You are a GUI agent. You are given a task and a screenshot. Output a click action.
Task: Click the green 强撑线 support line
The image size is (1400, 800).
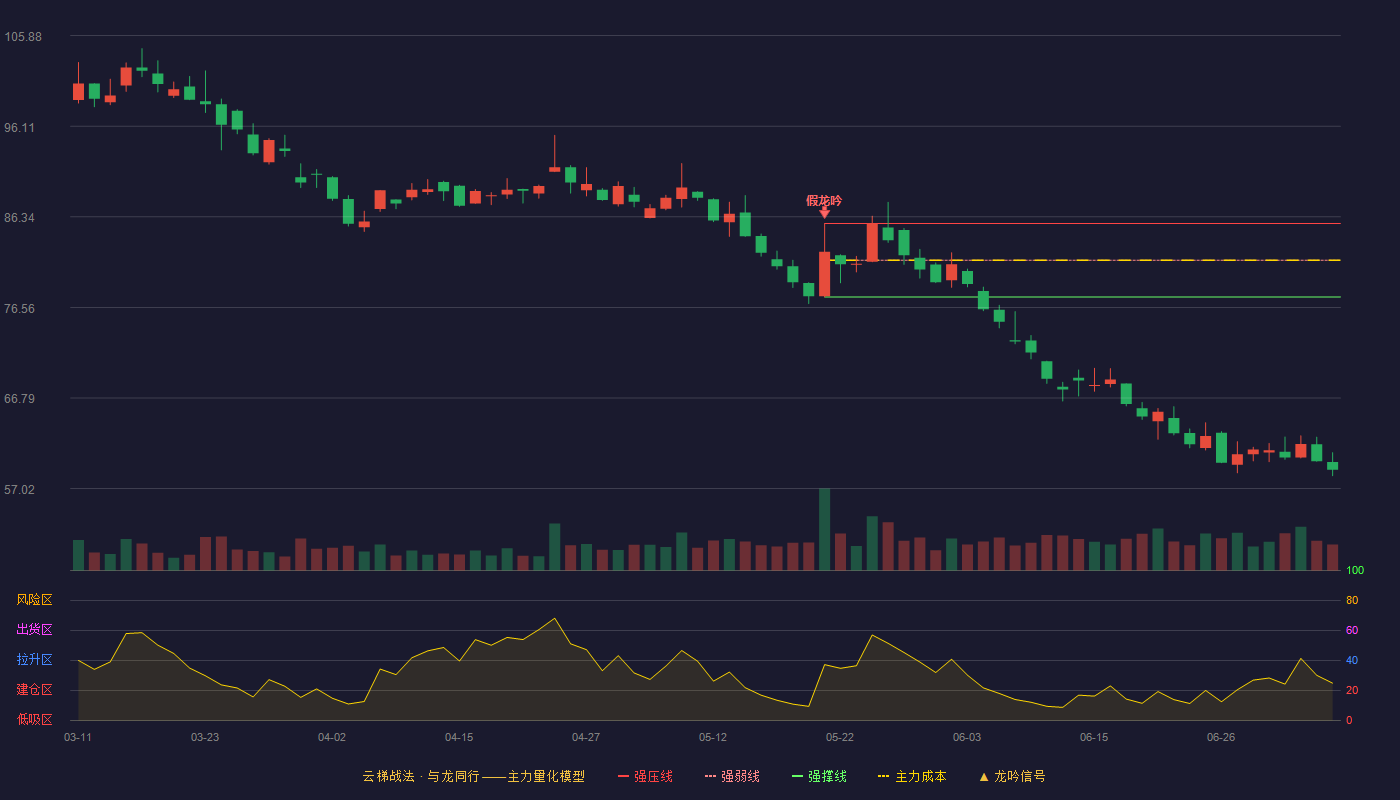(x=1083, y=297)
